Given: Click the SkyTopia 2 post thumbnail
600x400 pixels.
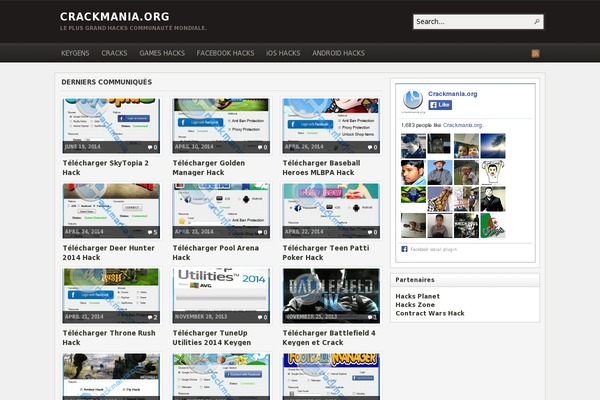Looking at the screenshot, I should coord(111,126).
